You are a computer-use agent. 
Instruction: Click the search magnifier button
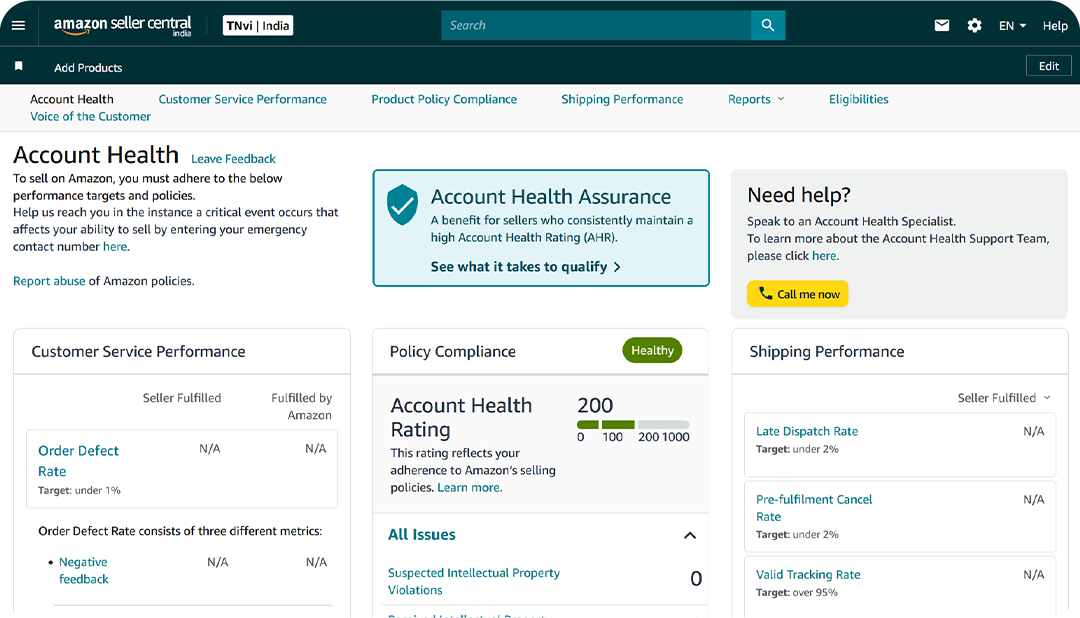coord(768,25)
